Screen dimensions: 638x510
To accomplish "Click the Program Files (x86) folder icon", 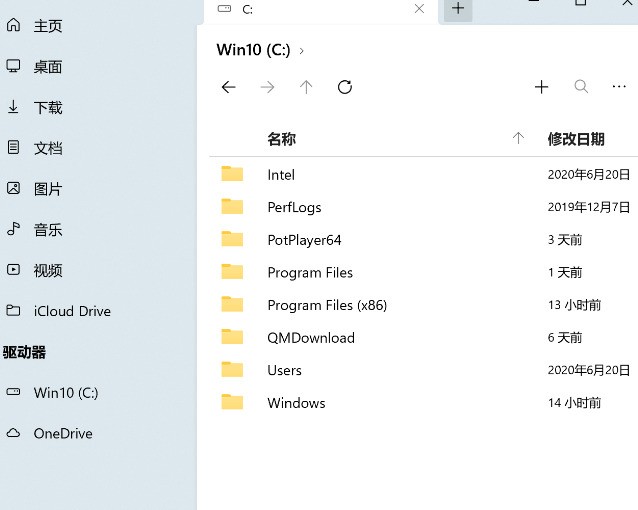I will pyautogui.click(x=232, y=304).
